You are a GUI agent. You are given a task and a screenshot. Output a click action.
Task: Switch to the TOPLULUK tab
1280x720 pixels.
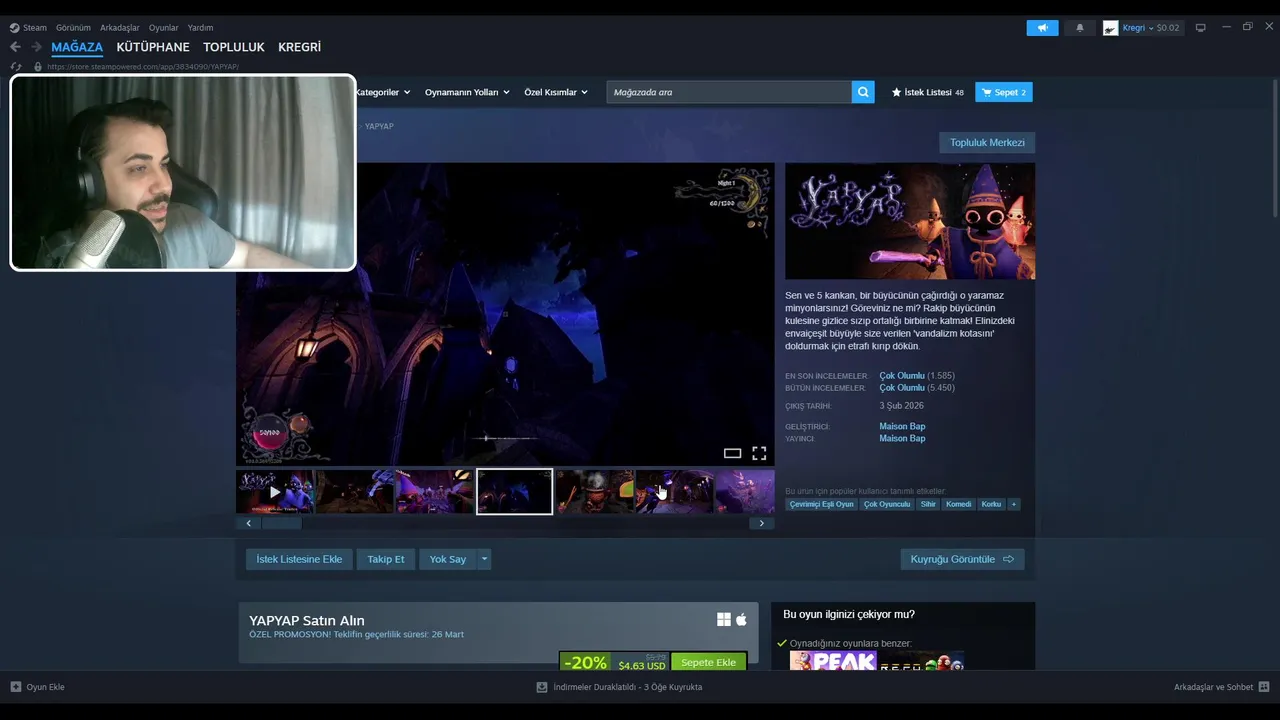pyautogui.click(x=234, y=47)
